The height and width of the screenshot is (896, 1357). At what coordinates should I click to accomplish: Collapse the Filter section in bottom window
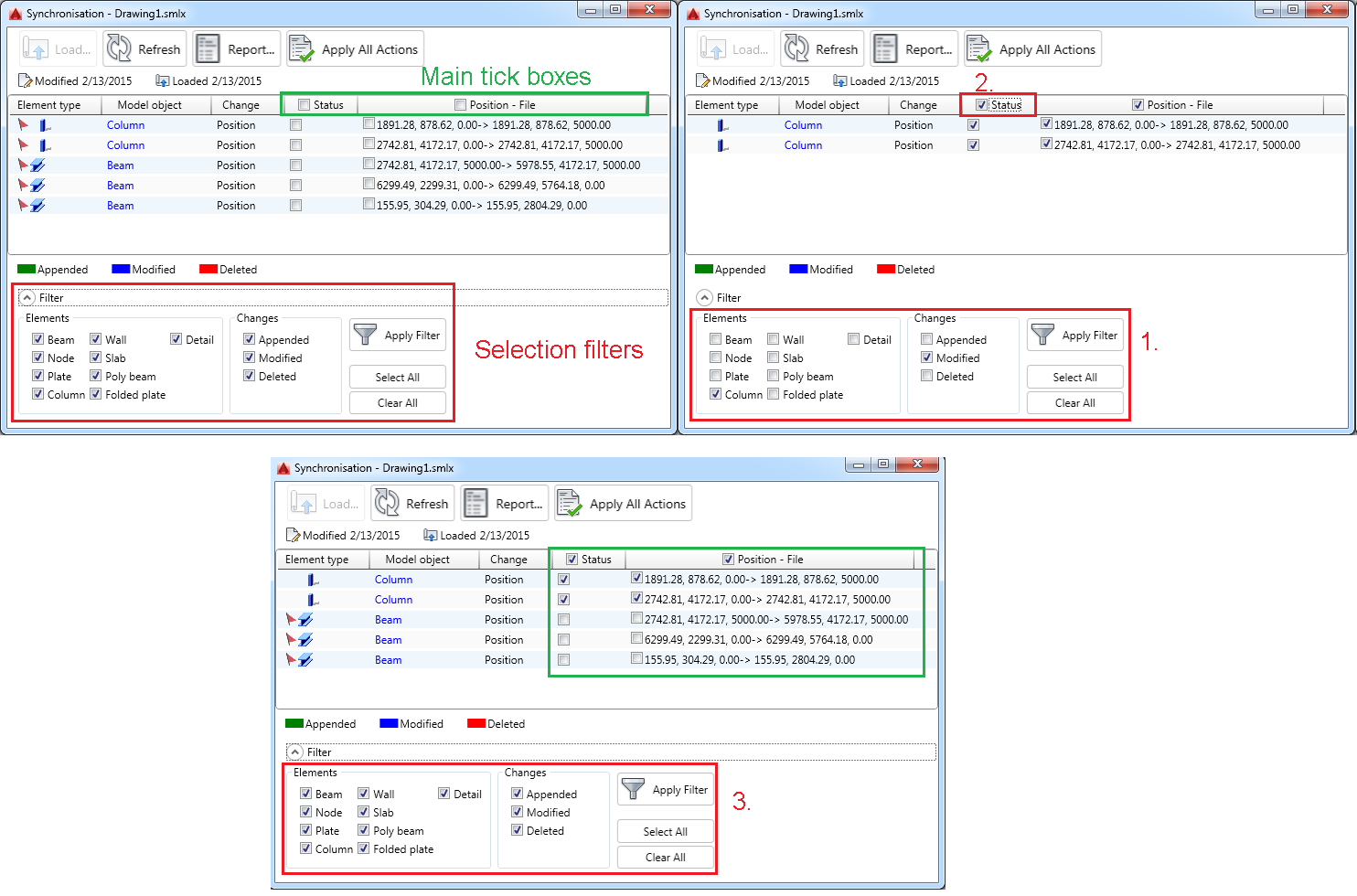pos(295,752)
